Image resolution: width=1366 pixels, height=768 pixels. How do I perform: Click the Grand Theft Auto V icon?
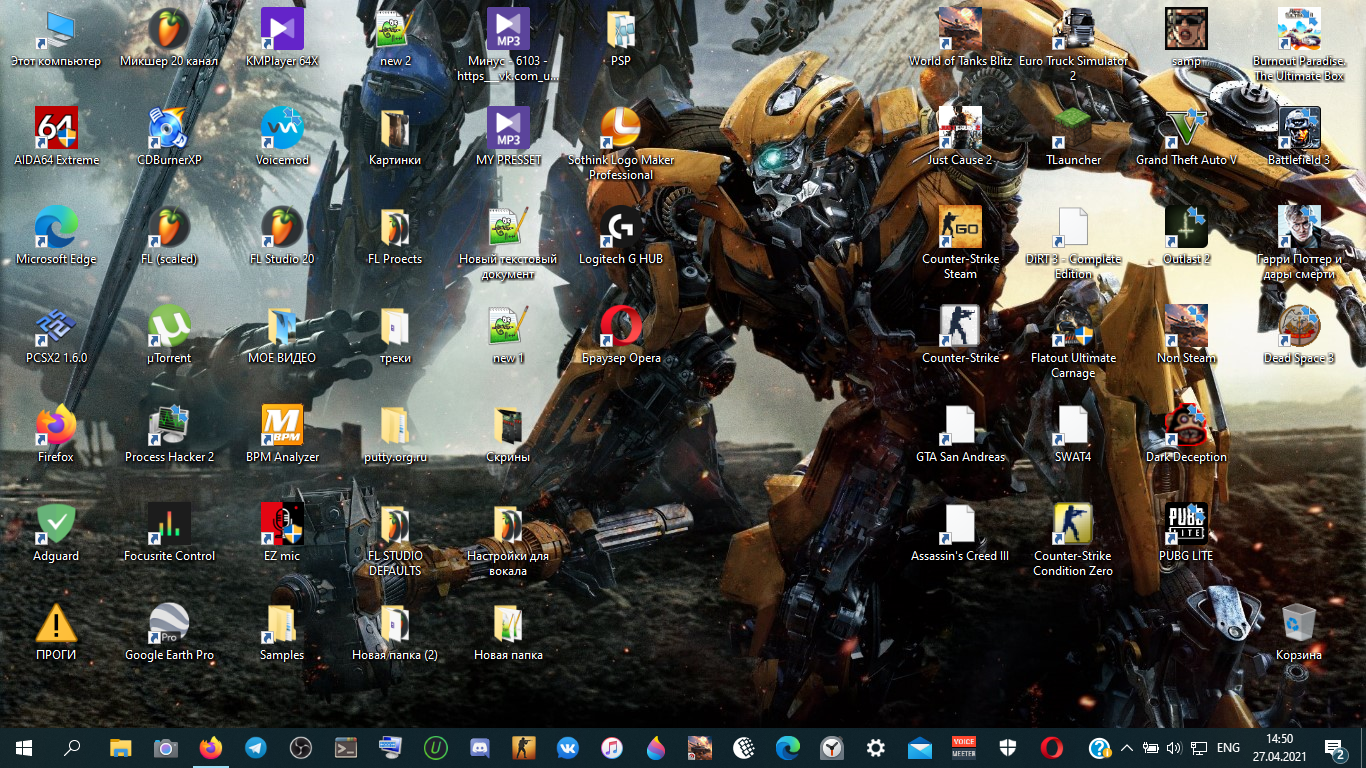click(x=1186, y=130)
